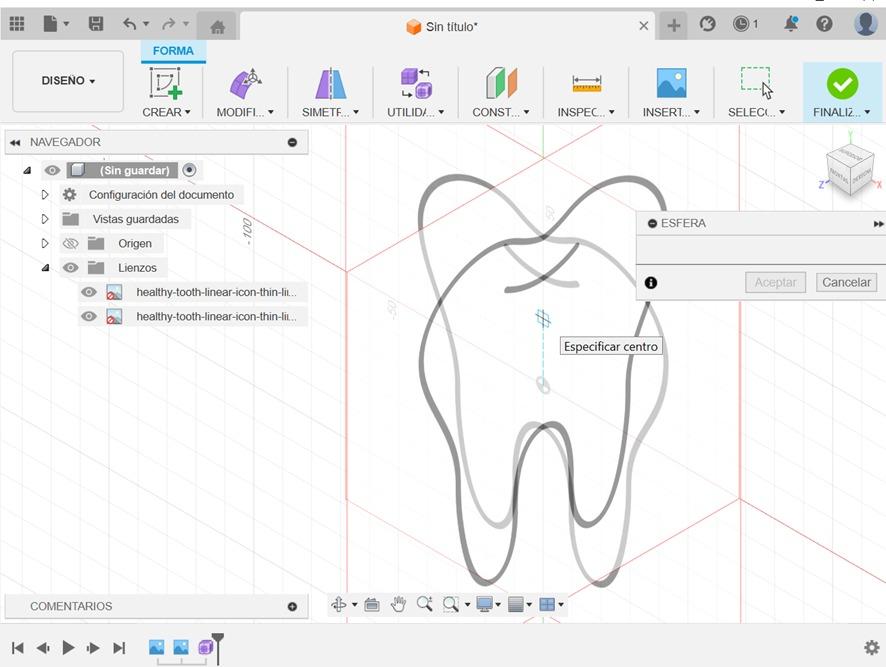886x667 pixels.
Task: Play the timeline
Action: 68,648
